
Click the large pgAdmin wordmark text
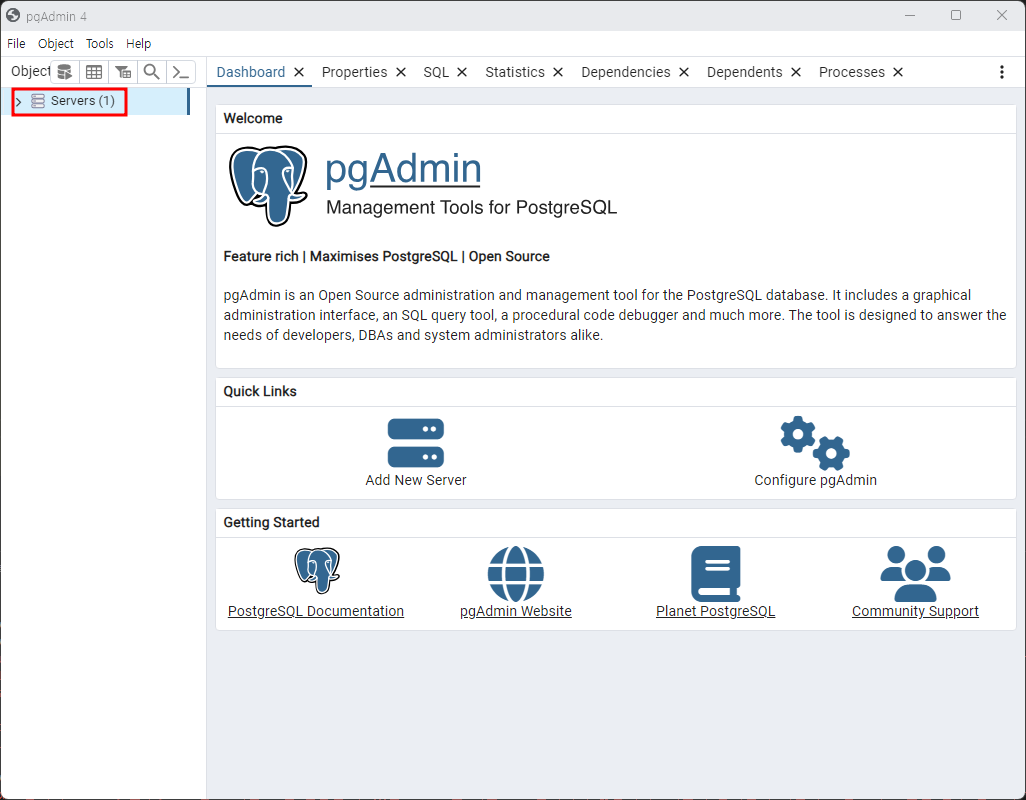pyautogui.click(x=403, y=169)
